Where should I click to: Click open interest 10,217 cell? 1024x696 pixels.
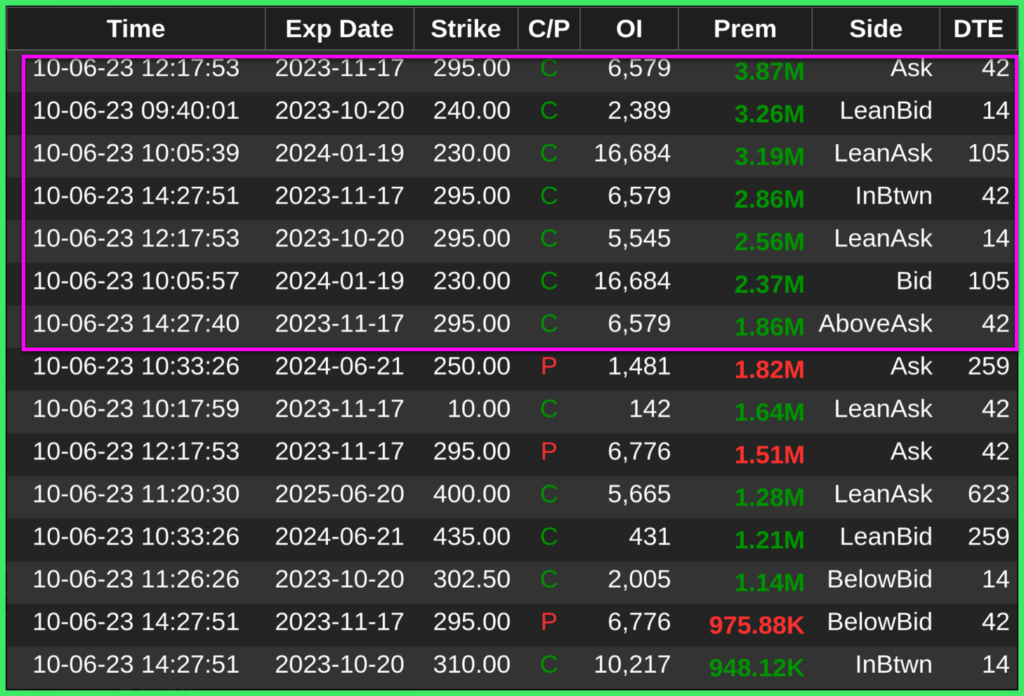(x=632, y=664)
